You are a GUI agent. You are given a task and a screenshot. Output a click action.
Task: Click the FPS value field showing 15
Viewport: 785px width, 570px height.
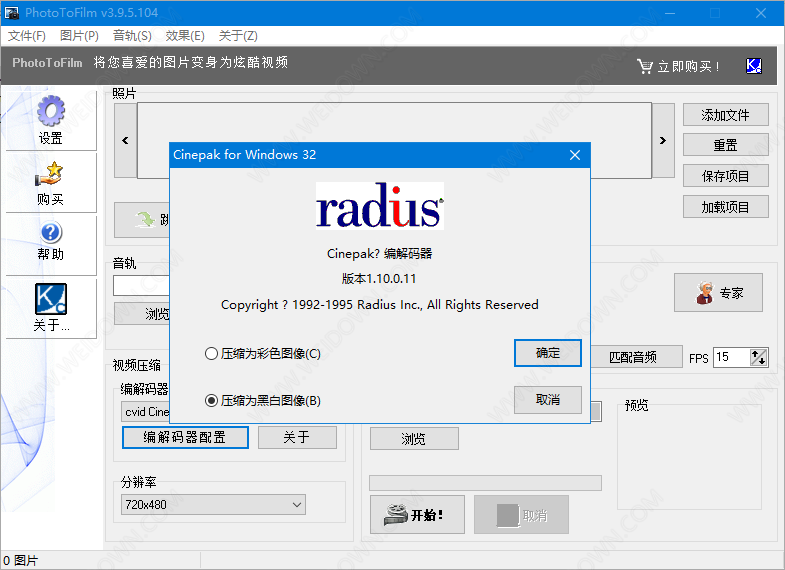point(731,357)
